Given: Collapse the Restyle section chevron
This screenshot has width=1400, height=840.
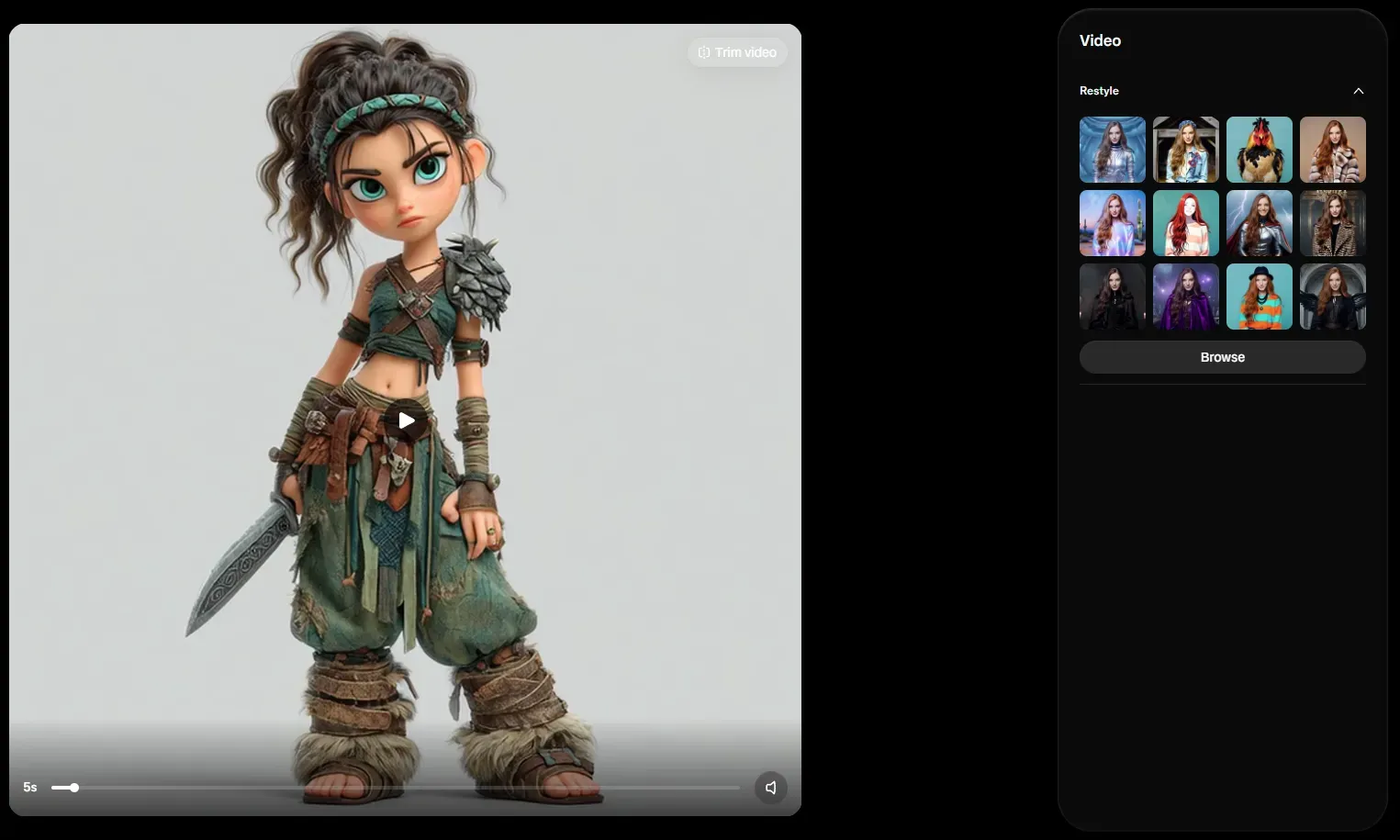Looking at the screenshot, I should coord(1358,91).
